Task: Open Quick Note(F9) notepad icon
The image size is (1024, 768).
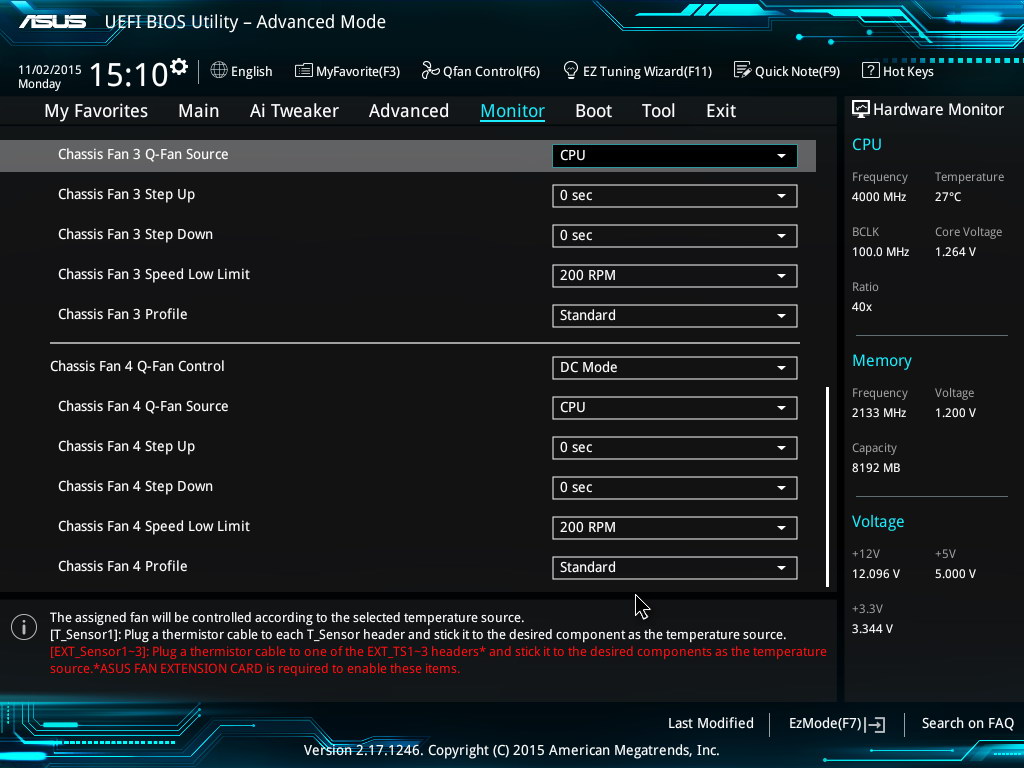Action: [742, 71]
